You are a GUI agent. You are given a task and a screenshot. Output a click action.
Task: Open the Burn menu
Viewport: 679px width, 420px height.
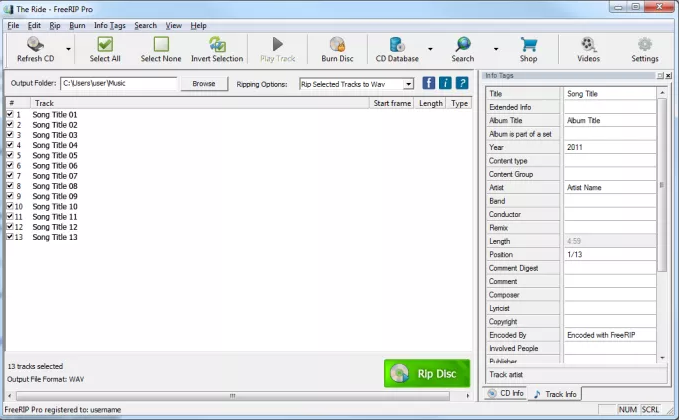pyautogui.click(x=77, y=26)
